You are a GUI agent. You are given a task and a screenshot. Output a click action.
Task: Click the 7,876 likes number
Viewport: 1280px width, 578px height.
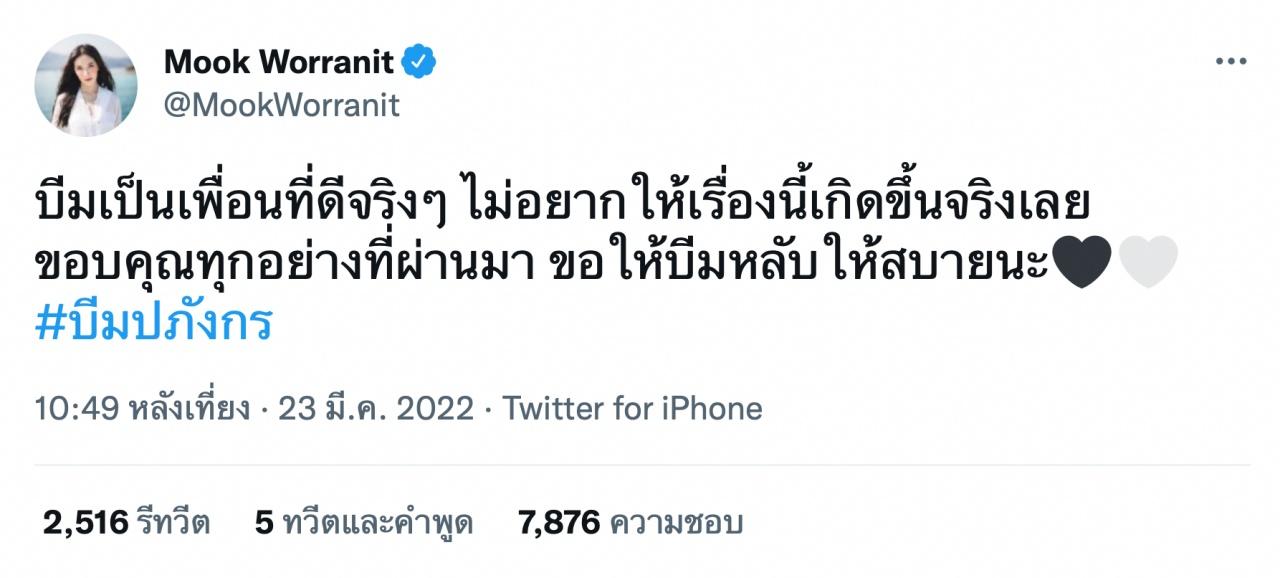coord(559,522)
